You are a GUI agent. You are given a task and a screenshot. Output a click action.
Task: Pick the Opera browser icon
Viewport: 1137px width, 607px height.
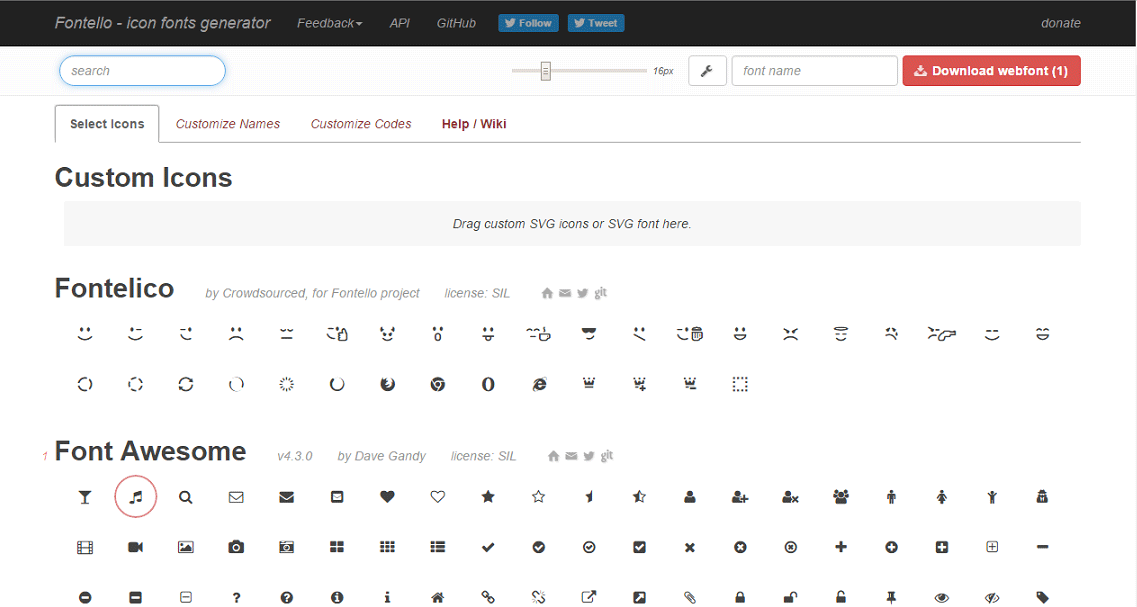(x=488, y=384)
